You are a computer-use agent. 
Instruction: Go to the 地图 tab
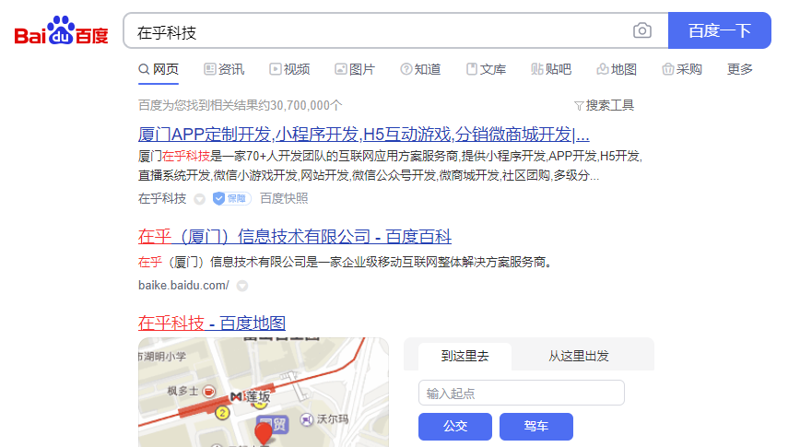[616, 69]
